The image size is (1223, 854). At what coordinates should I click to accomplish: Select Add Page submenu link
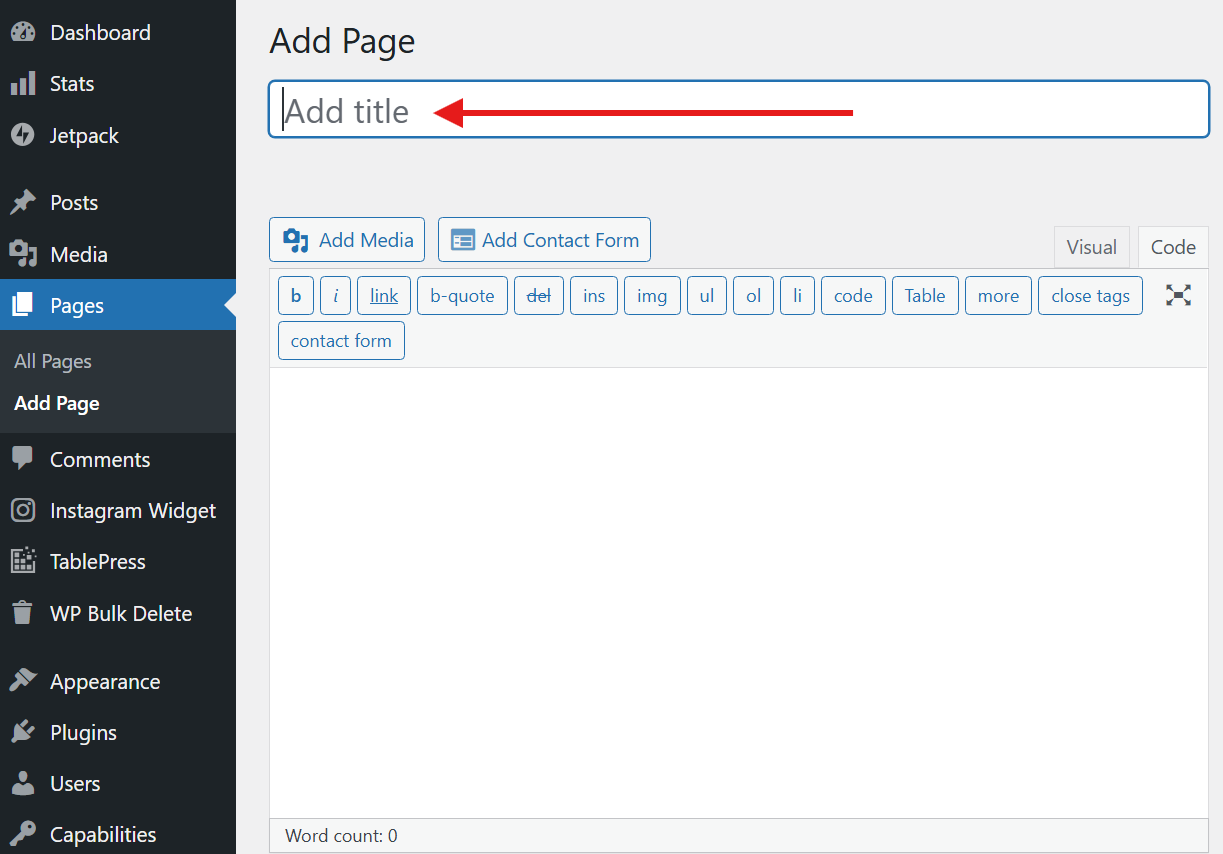[x=57, y=403]
